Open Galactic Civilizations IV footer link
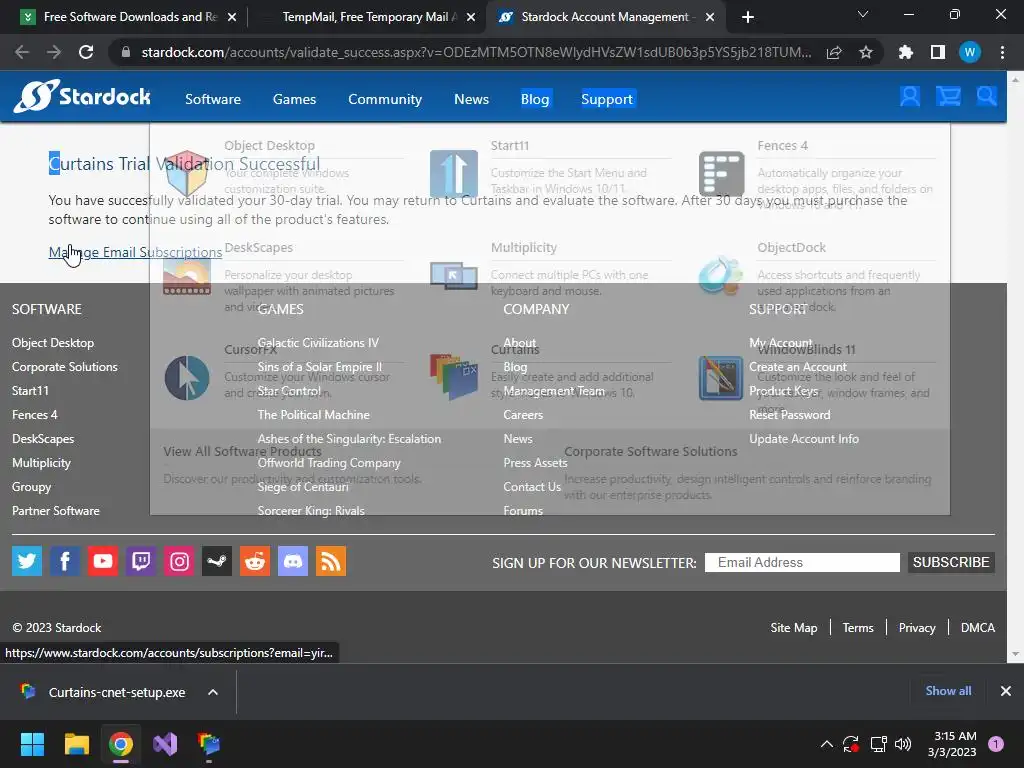The width and height of the screenshot is (1024, 768). tap(318, 343)
